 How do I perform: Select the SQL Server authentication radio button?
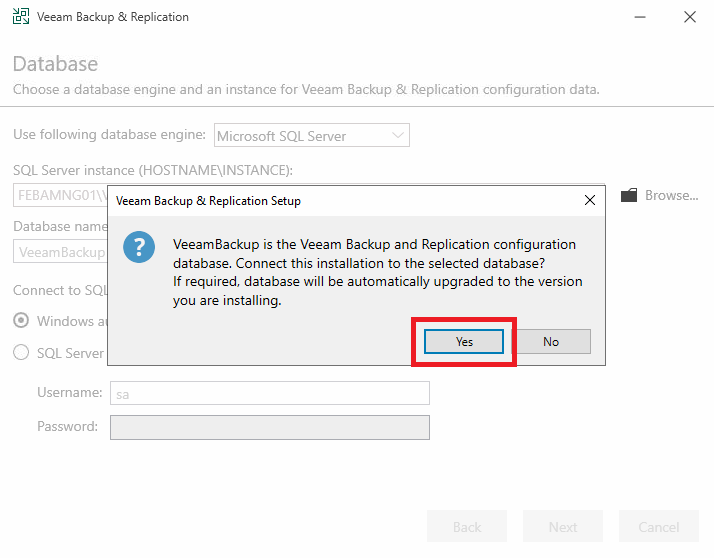point(21,353)
